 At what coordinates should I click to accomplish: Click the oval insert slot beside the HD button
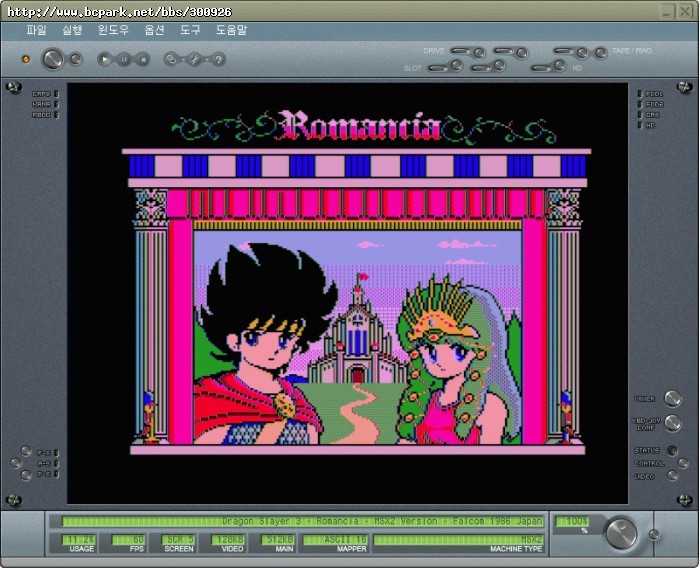click(541, 68)
